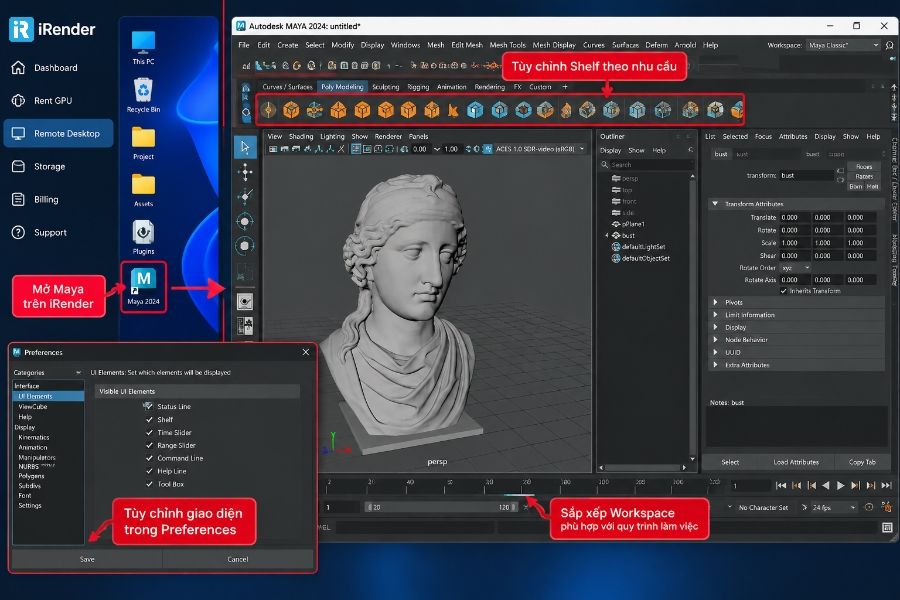Activate the Select tool arrow in Maya toolbox

click(245, 147)
